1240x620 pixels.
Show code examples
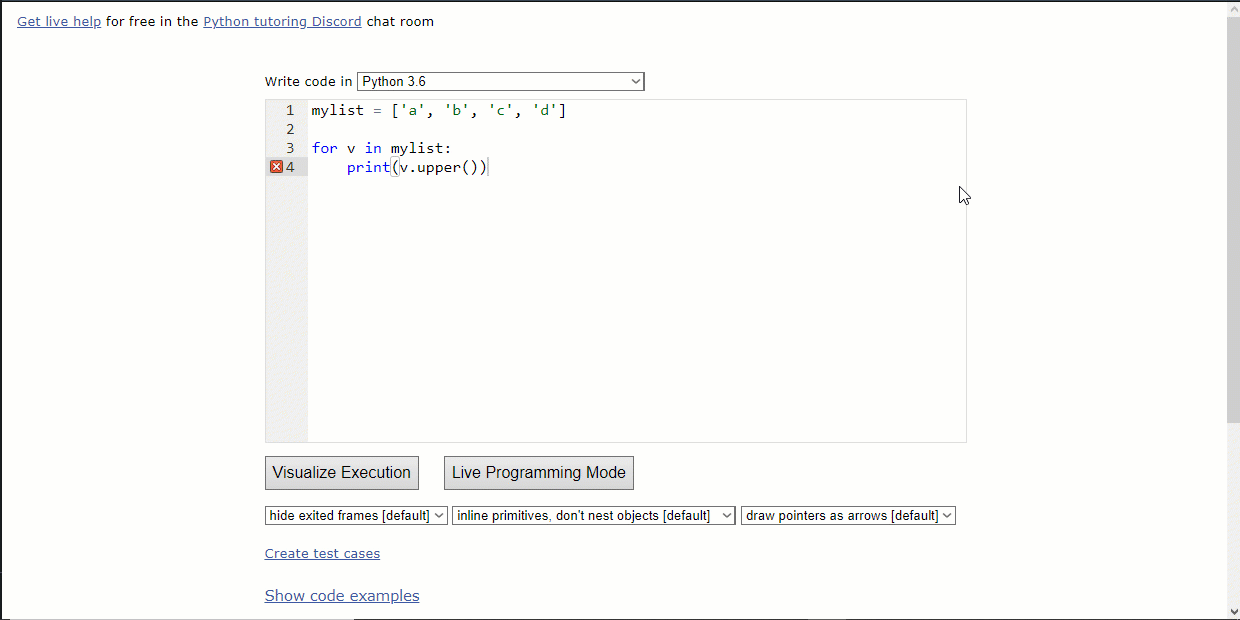point(342,596)
